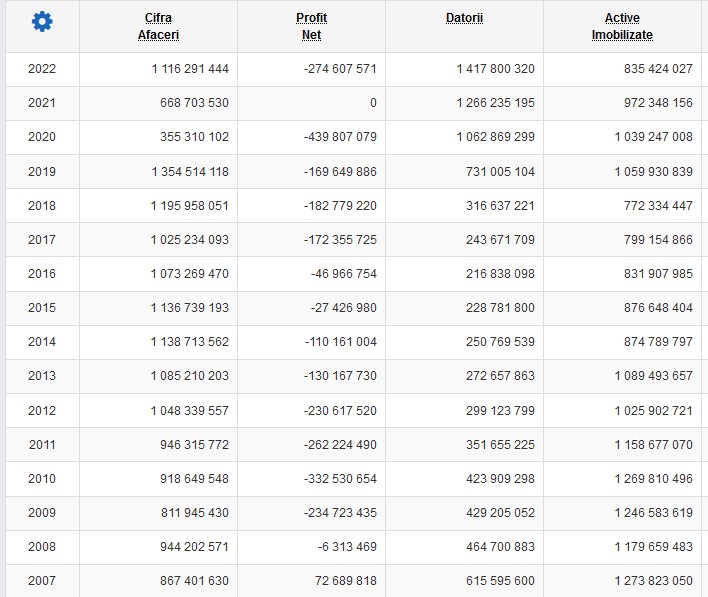Click turnover value 1 085 210 203
The height and width of the screenshot is (597, 708).
coord(190,376)
